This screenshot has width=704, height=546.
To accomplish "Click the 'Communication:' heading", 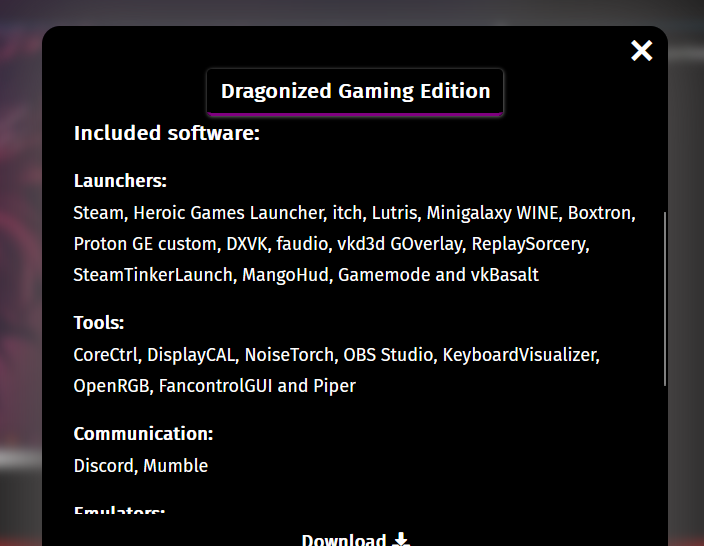I will point(143,434).
